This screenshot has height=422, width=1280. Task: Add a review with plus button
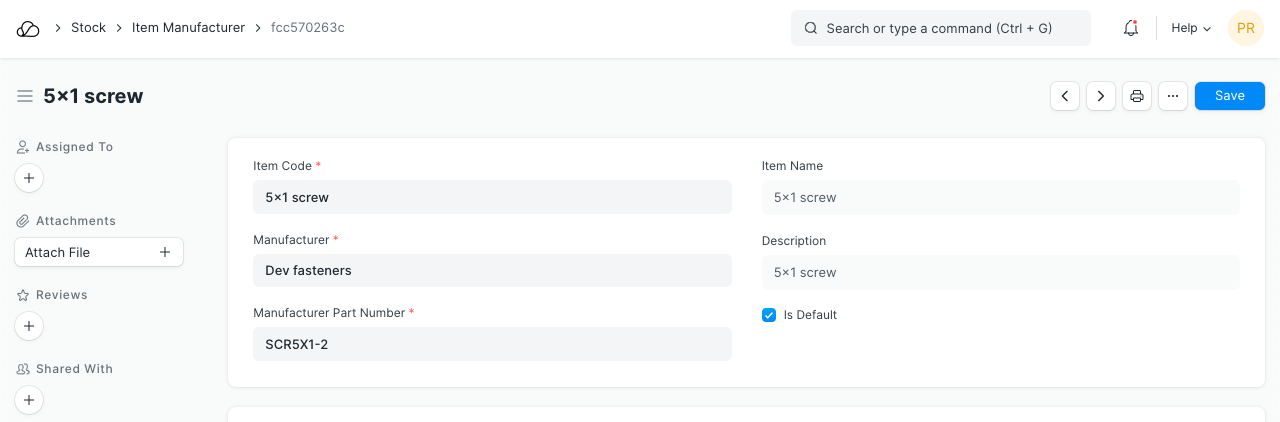[x=29, y=326]
